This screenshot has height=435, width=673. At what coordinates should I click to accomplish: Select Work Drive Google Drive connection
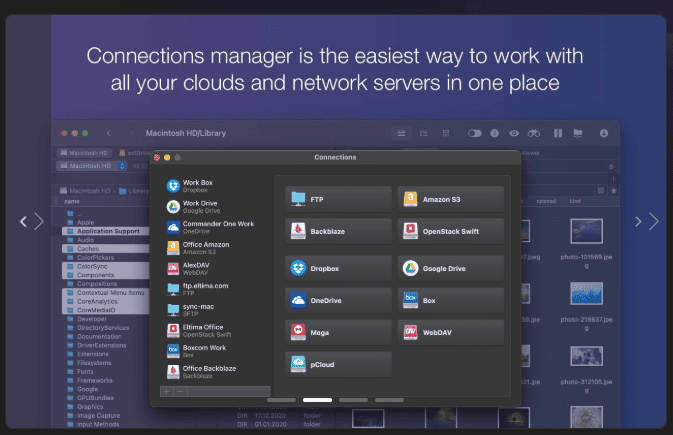click(212, 207)
